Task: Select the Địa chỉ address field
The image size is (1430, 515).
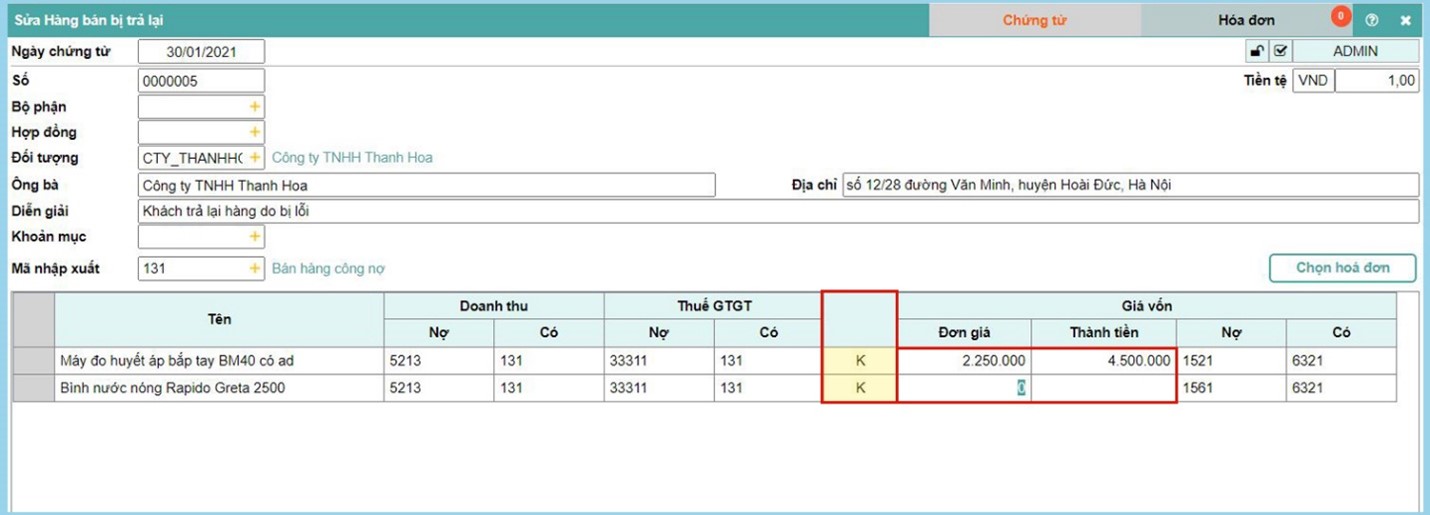Action: tap(1130, 185)
